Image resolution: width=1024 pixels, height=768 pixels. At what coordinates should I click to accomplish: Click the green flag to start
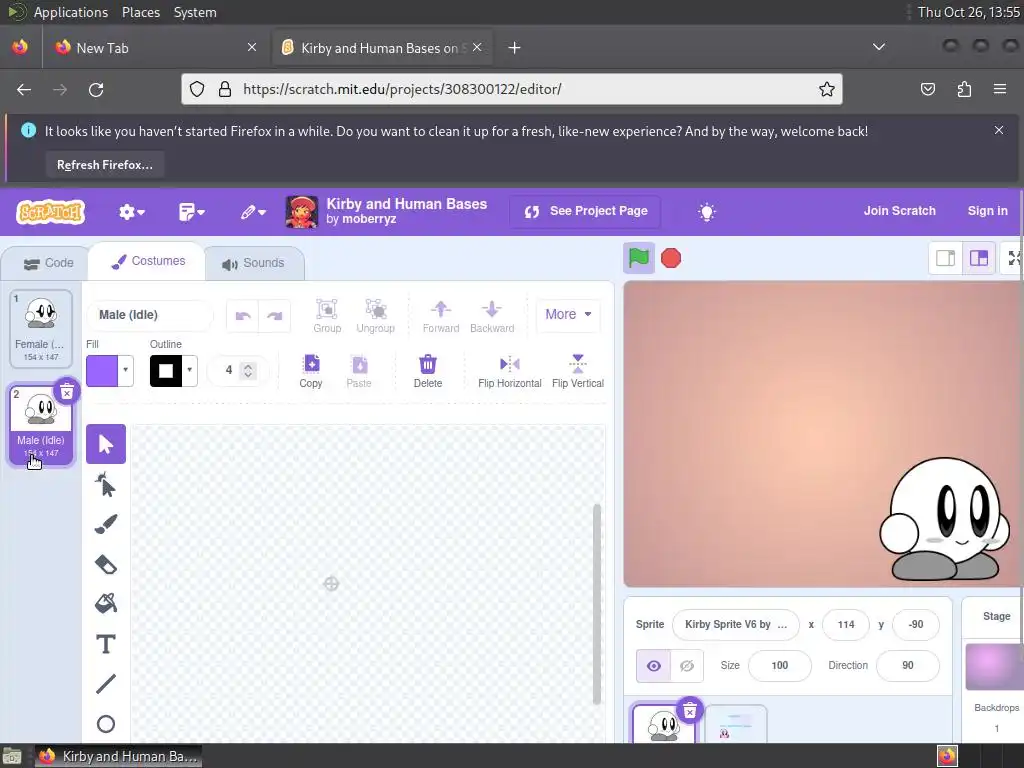[x=639, y=258]
